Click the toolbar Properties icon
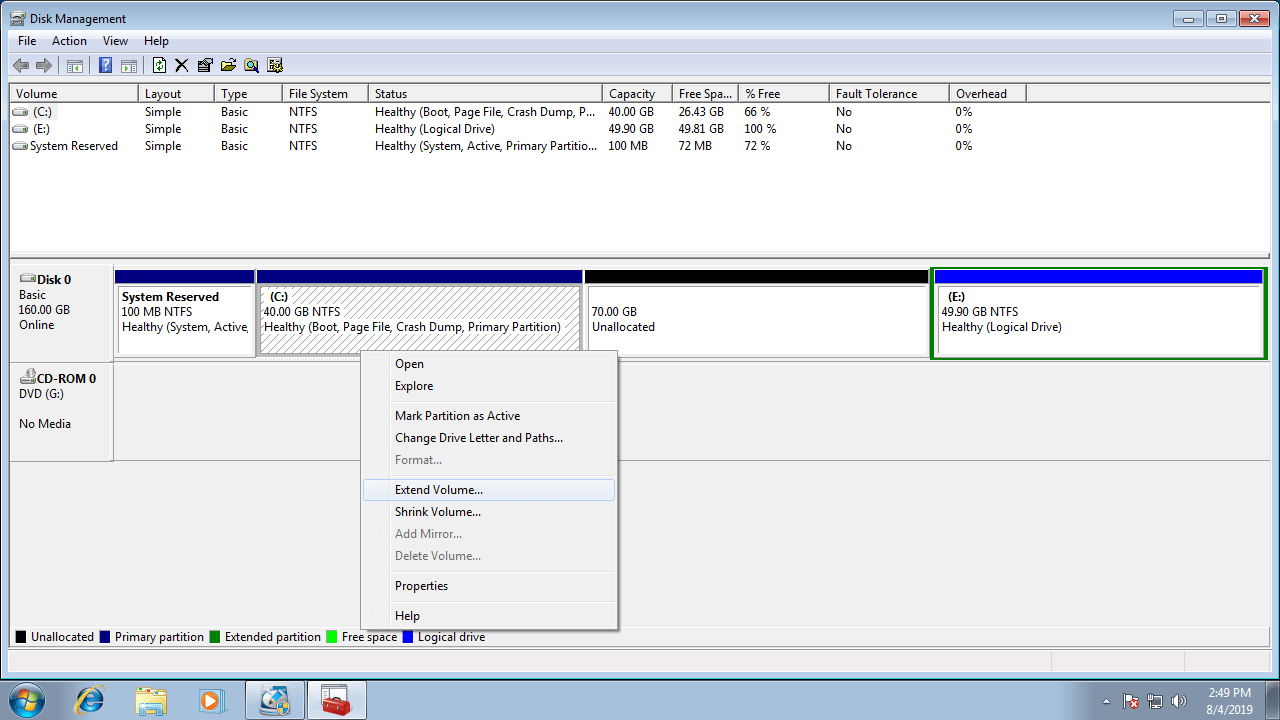1280x720 pixels. [x=205, y=65]
